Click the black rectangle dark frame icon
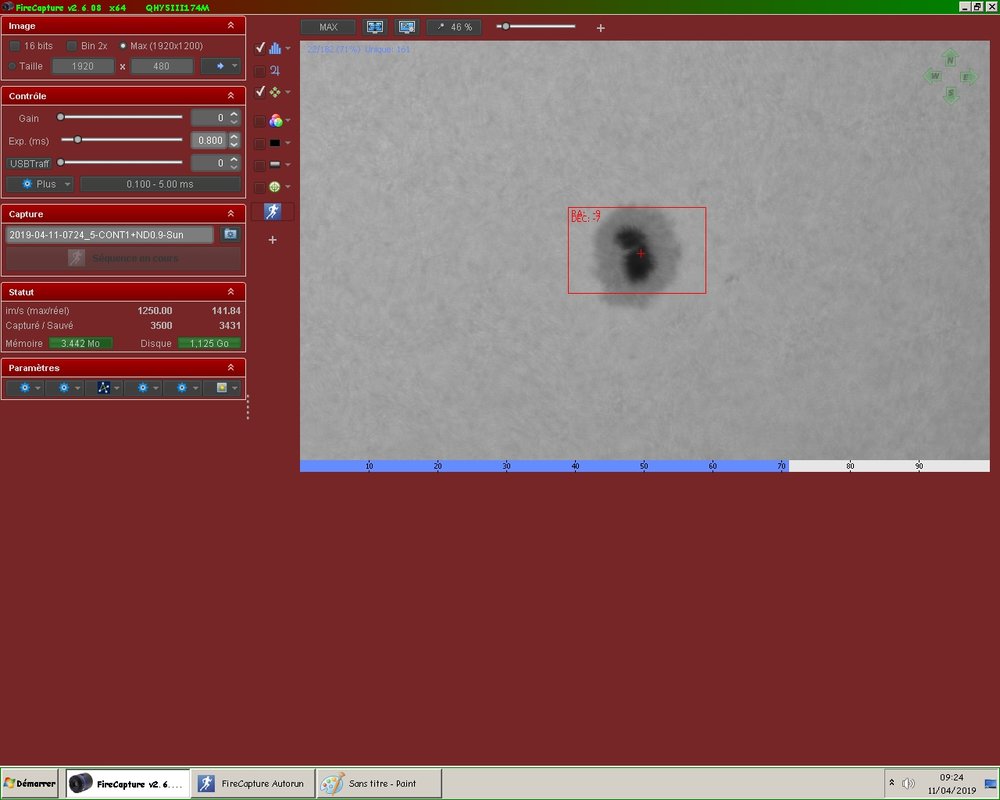1000x800 pixels. [275, 143]
